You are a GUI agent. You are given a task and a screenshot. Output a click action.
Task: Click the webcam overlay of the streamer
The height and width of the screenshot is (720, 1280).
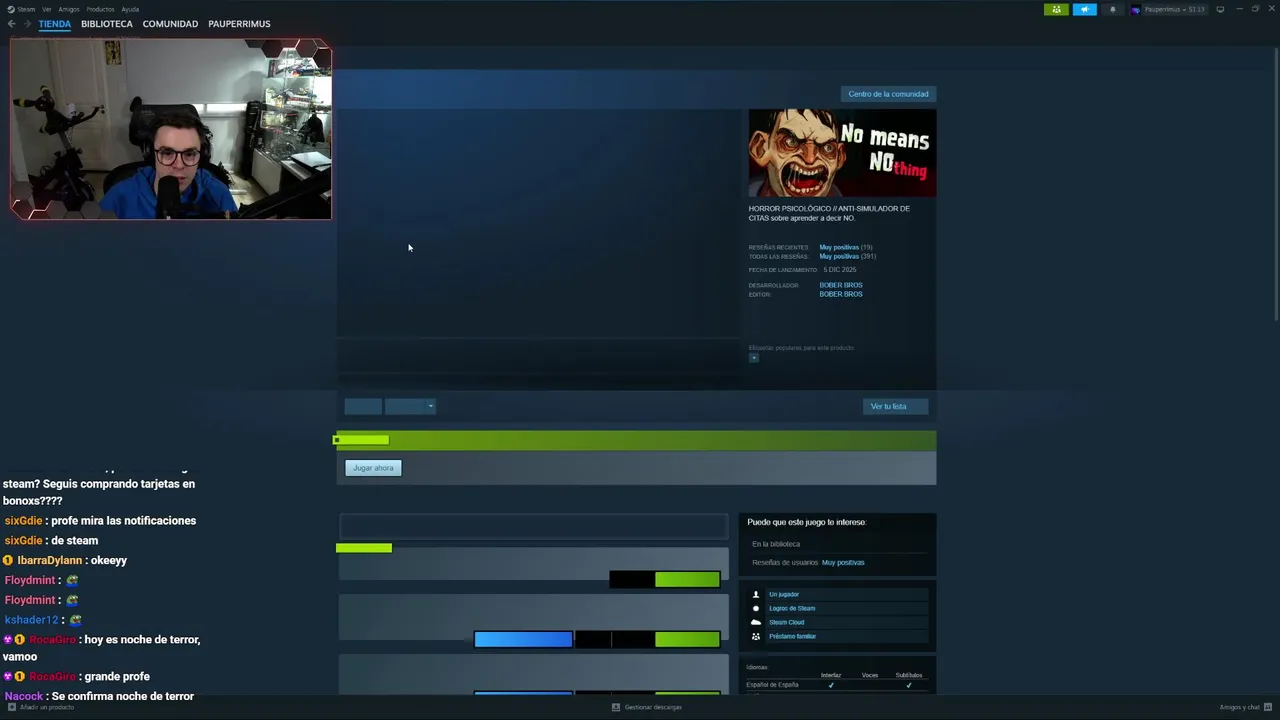(171, 129)
